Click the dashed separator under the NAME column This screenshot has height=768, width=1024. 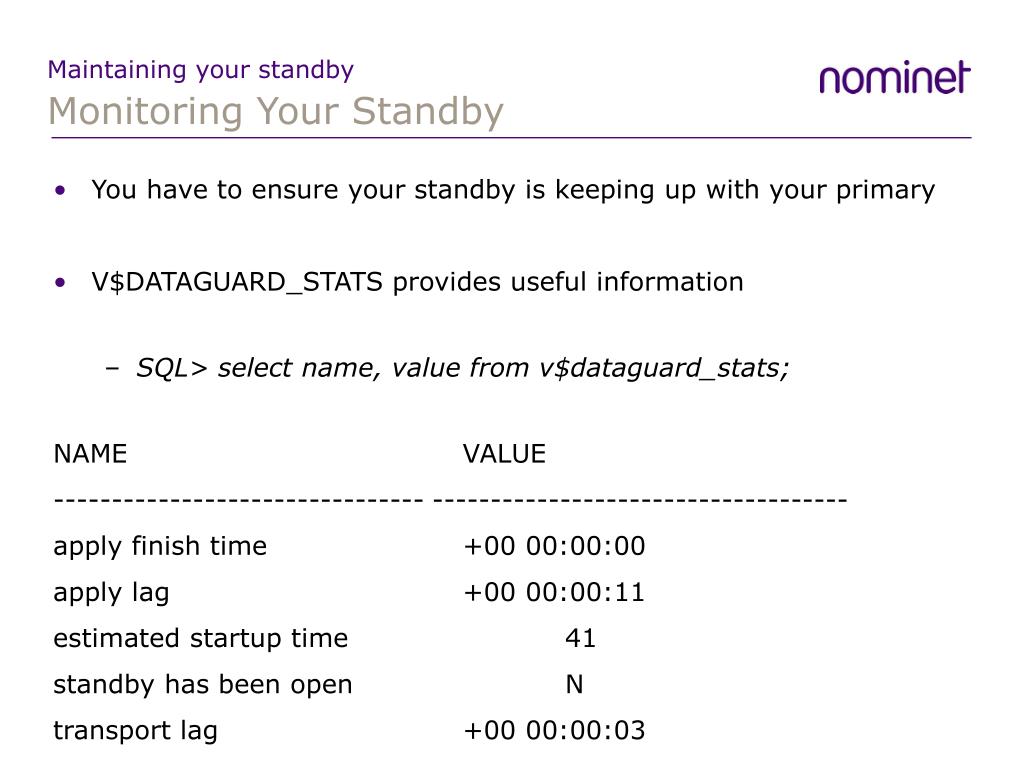[x=238, y=500]
